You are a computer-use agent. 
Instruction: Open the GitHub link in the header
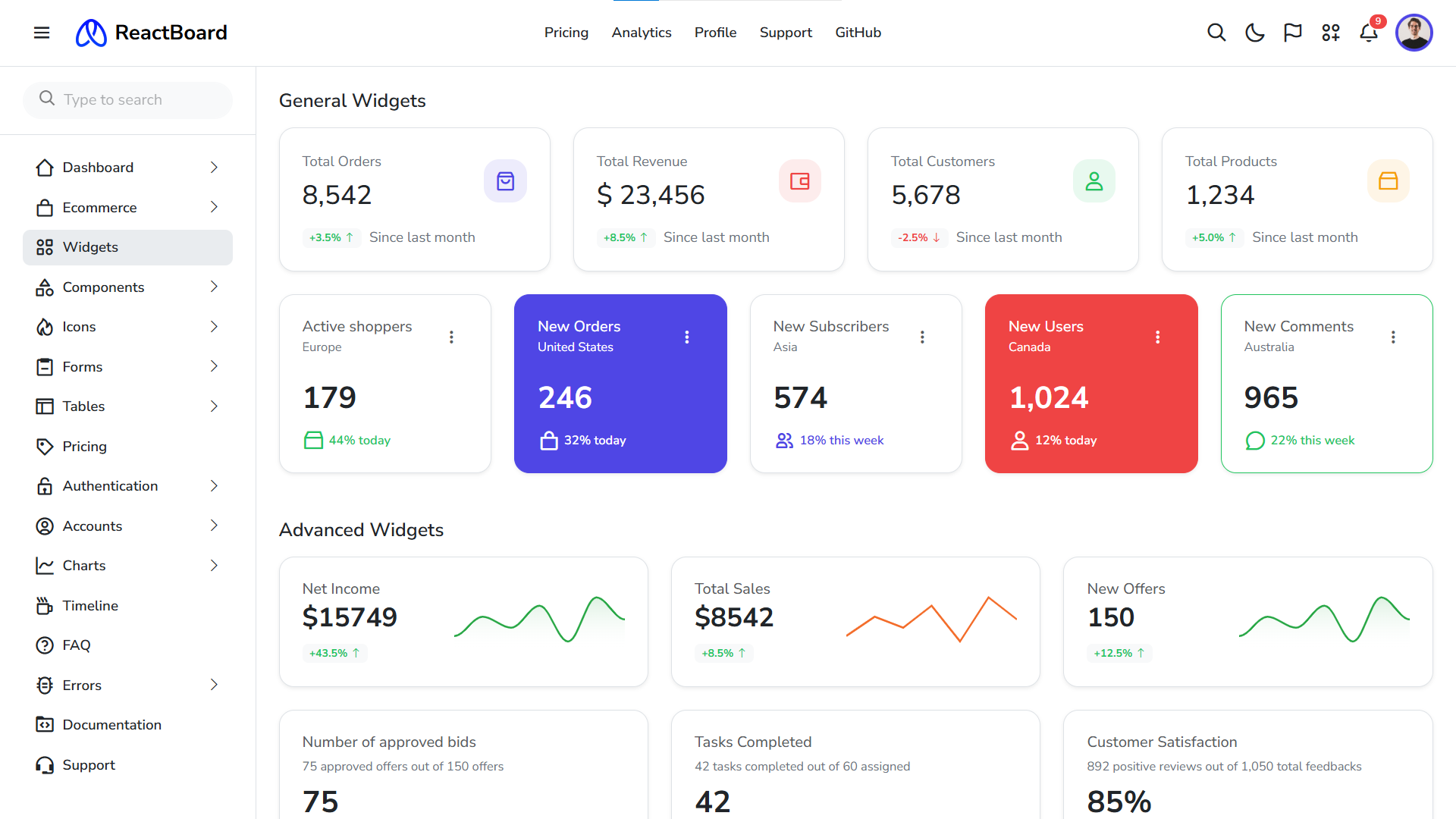(858, 33)
